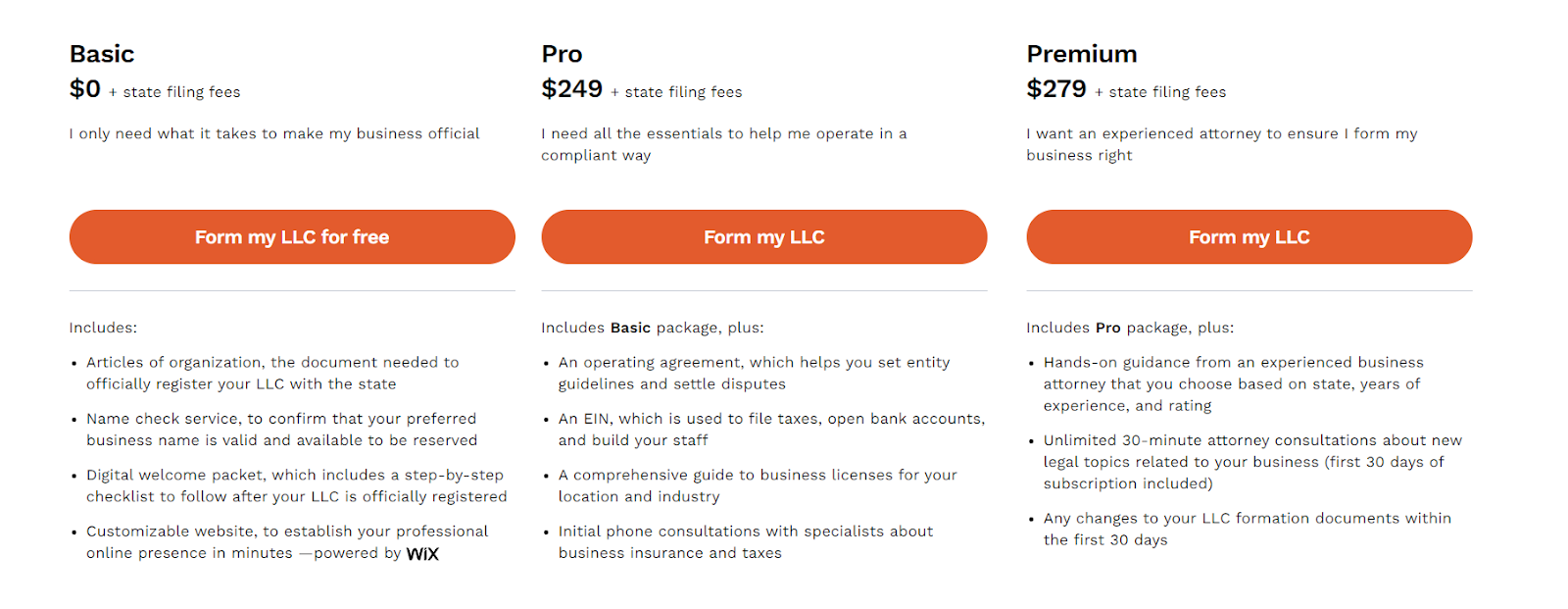Click 'Initial phone consultations' bullet item
This screenshot has height=609, width=1568.
pos(746,542)
